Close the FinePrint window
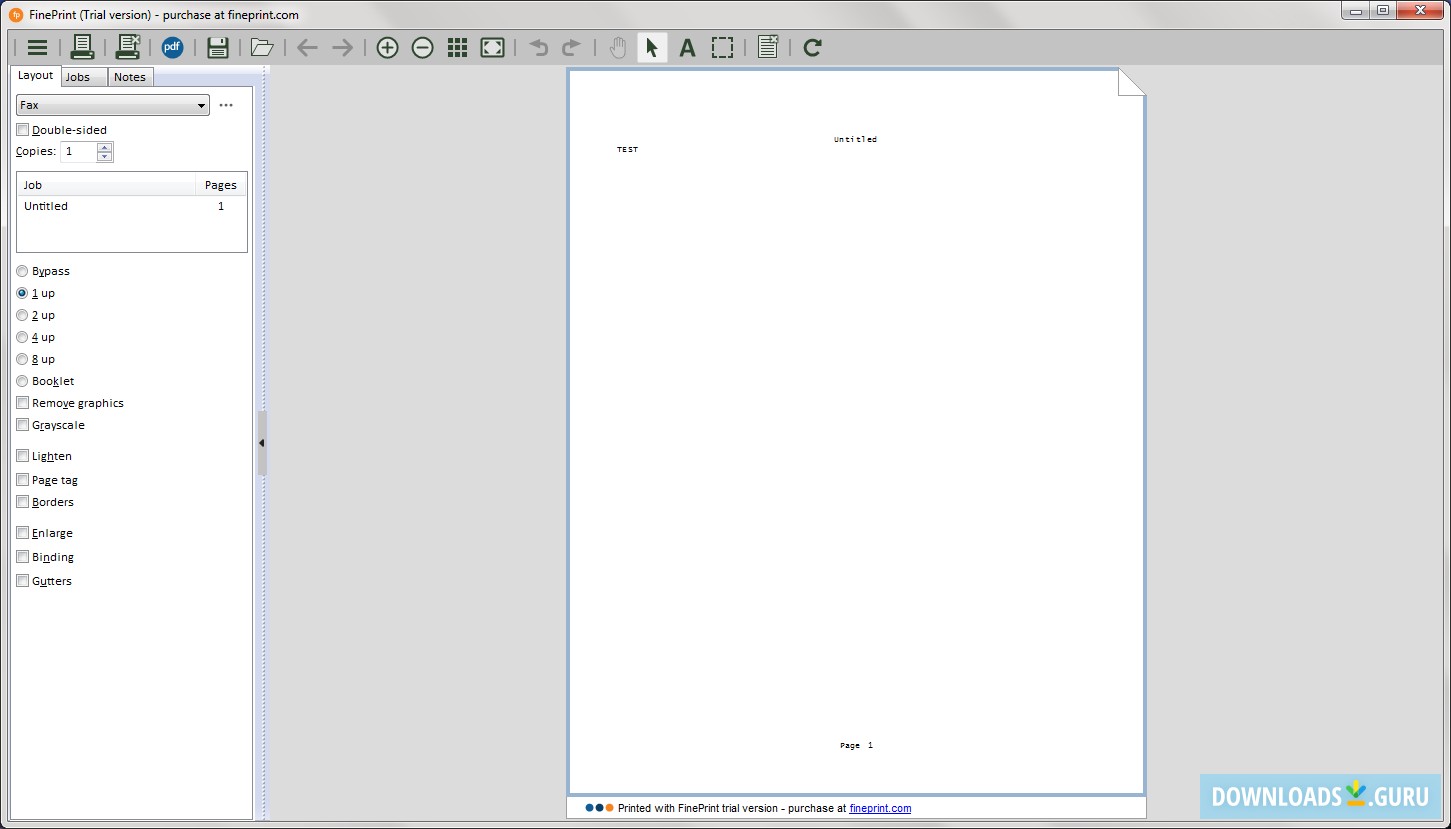 [x=1420, y=10]
